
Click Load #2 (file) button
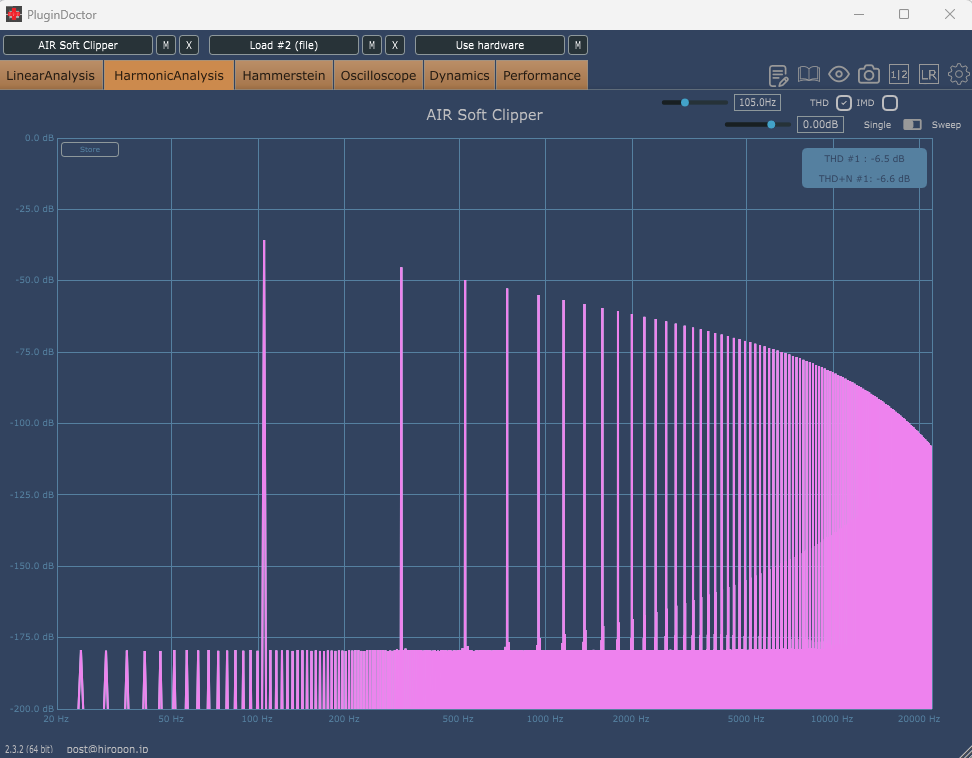[284, 45]
